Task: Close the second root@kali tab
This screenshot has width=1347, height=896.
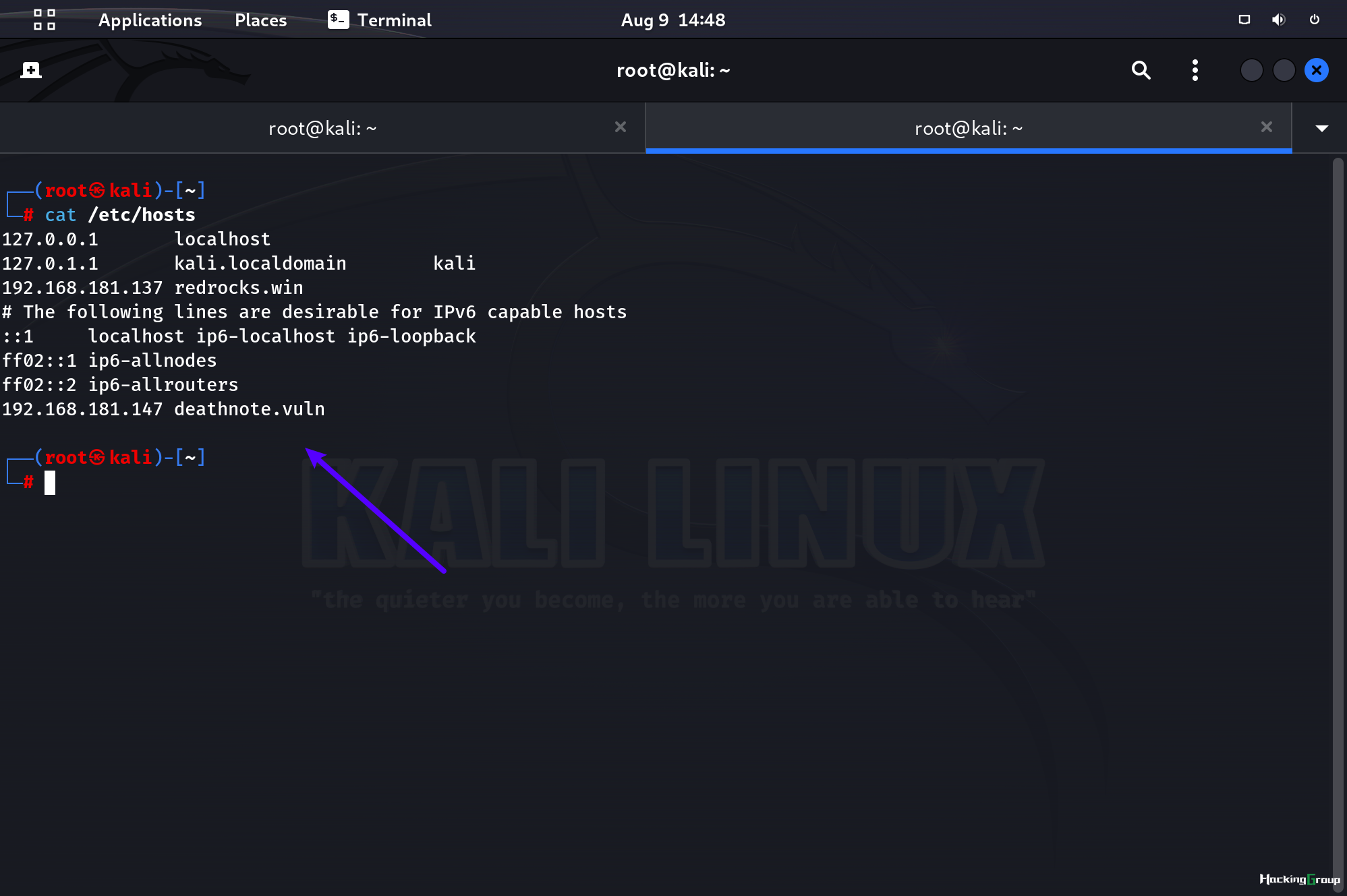Action: 1267,127
